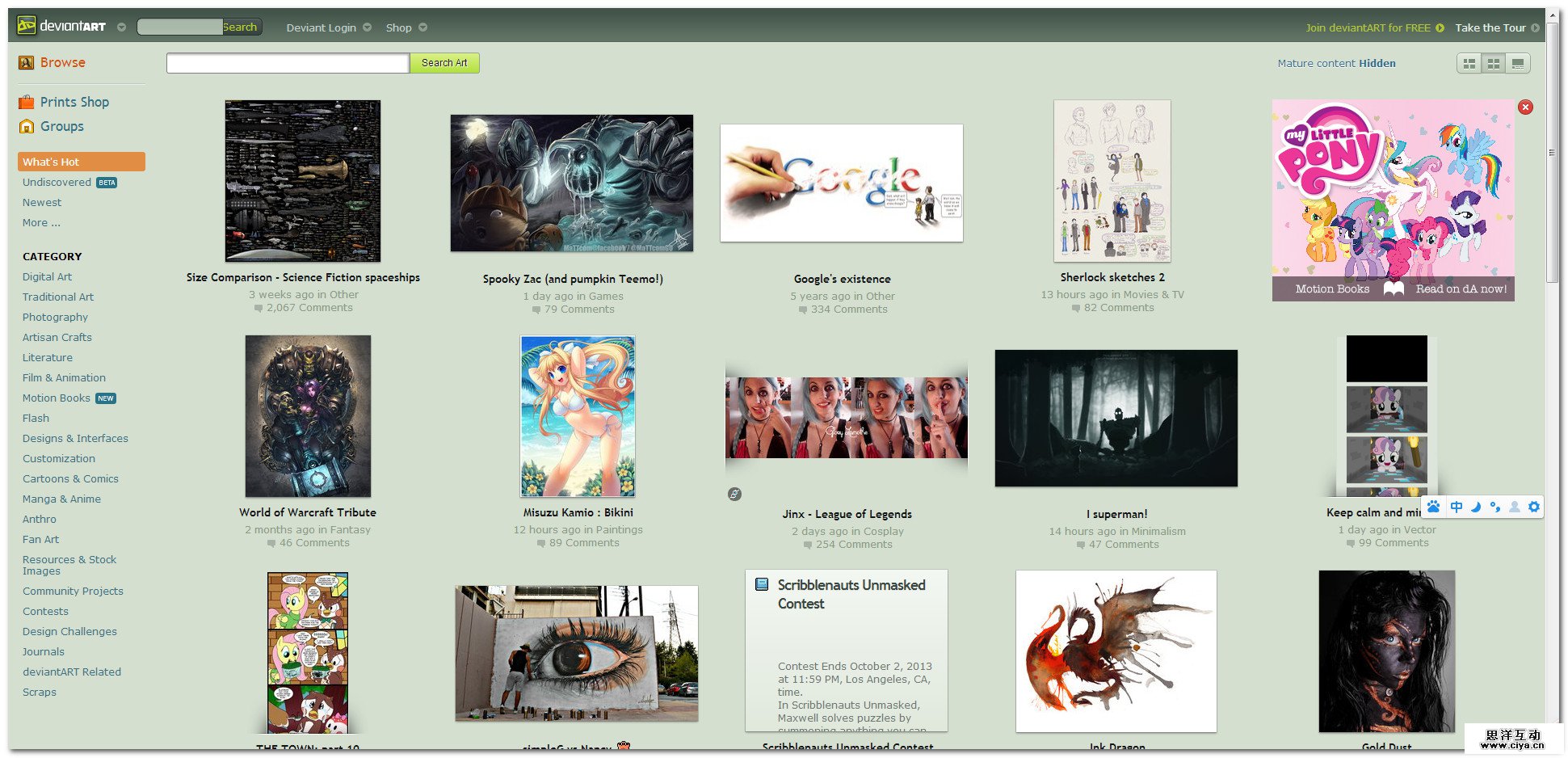Viewport: 1568px width, 758px height.
Task: Open the Google's existence thumbnail
Action: pyautogui.click(x=841, y=183)
